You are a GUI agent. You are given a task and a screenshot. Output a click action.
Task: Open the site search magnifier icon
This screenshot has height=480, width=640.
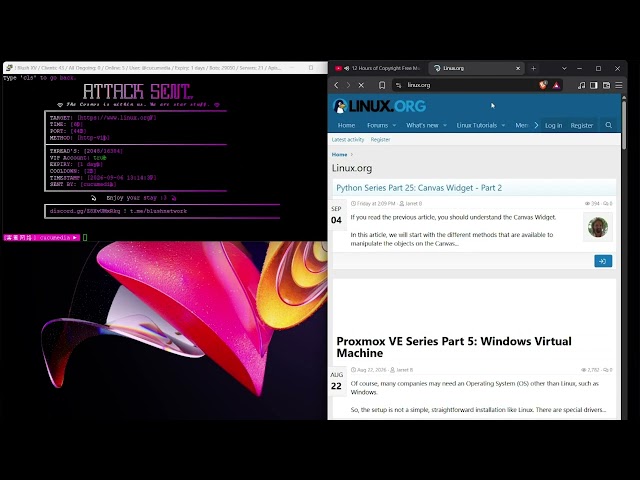(x=609, y=125)
